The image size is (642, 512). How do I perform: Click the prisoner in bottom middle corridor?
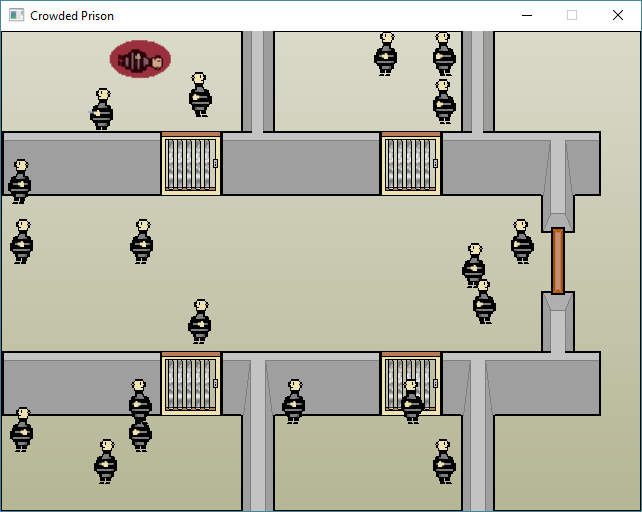[294, 401]
